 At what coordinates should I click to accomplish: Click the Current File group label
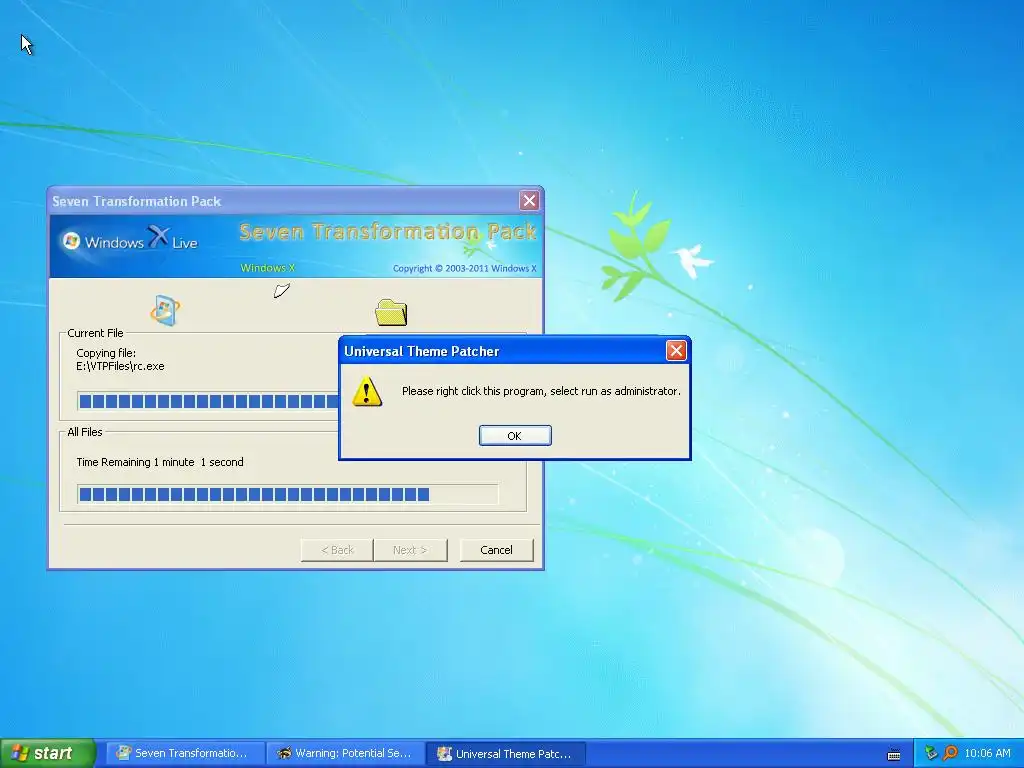(x=95, y=333)
